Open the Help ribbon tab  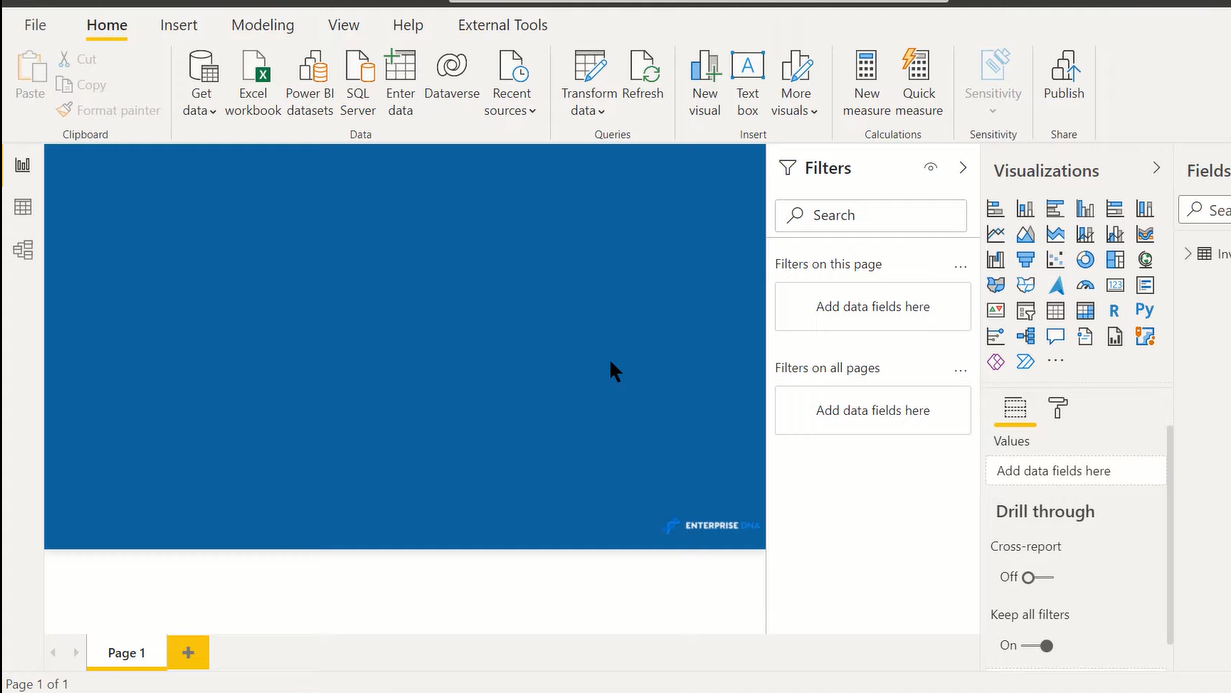pyautogui.click(x=408, y=25)
